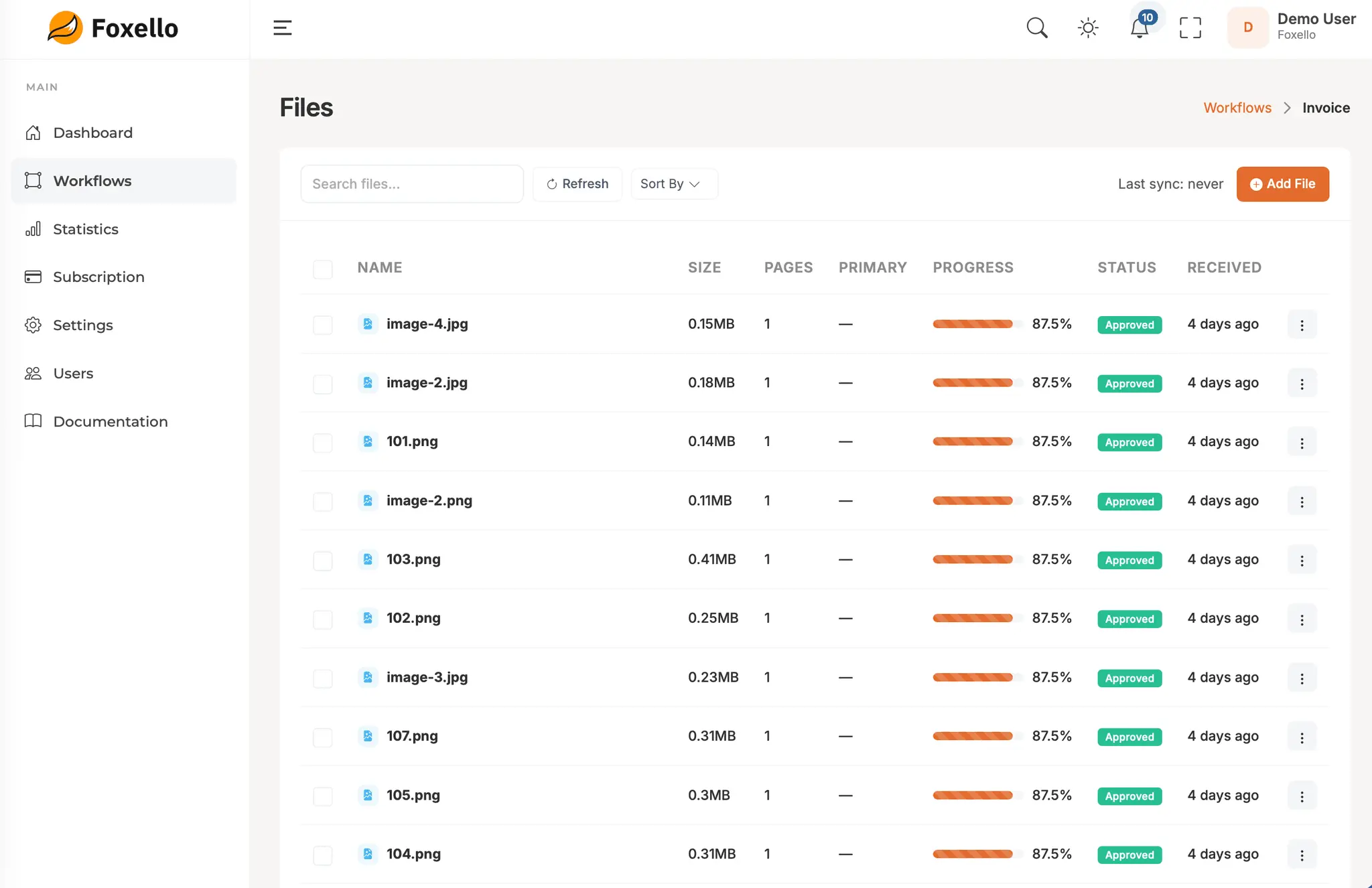The image size is (1372, 888).
Task: Click file icon beside image-2.png
Action: click(x=368, y=500)
